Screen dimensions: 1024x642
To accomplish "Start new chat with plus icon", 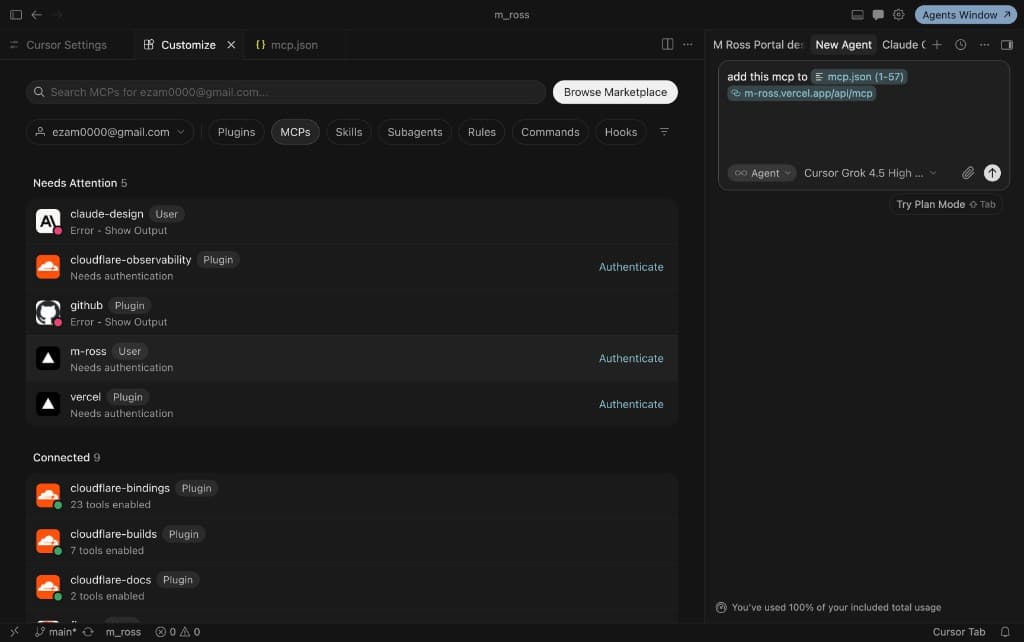I will (x=936, y=44).
